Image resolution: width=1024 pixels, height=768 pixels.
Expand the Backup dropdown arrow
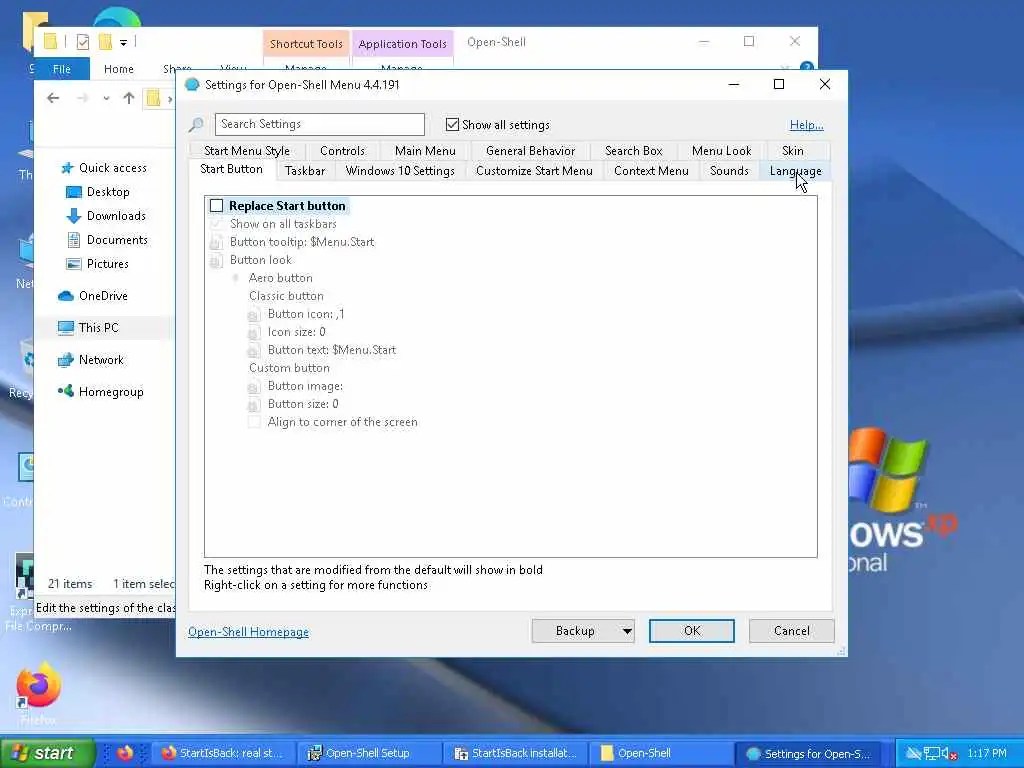coord(627,631)
